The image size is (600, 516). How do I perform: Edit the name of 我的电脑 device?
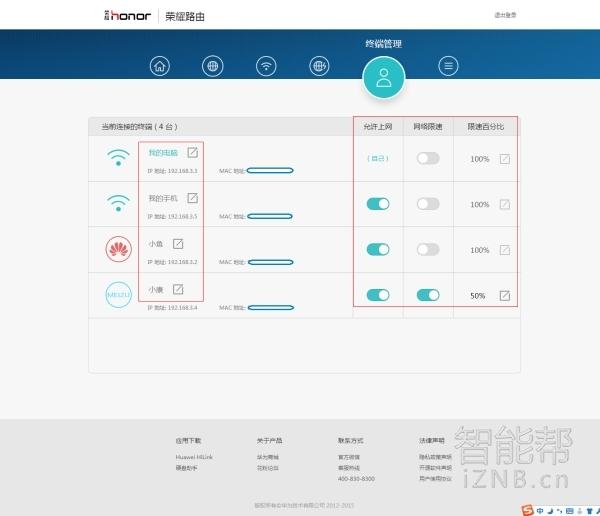click(x=192, y=152)
